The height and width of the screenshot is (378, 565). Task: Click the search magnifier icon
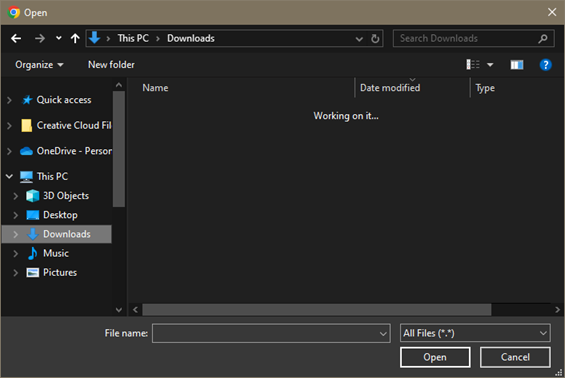(543, 38)
